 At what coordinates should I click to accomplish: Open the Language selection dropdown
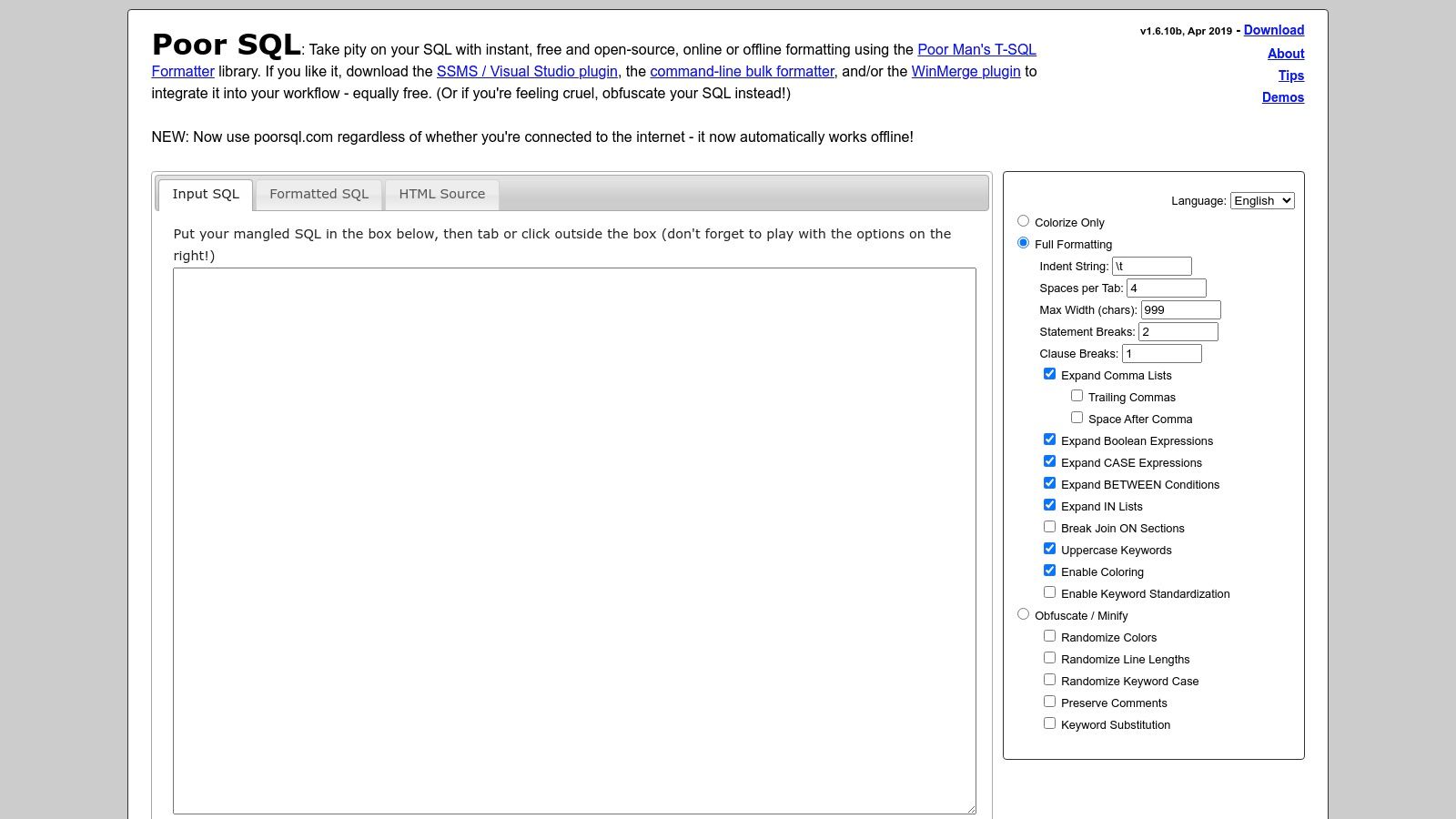coord(1261,200)
